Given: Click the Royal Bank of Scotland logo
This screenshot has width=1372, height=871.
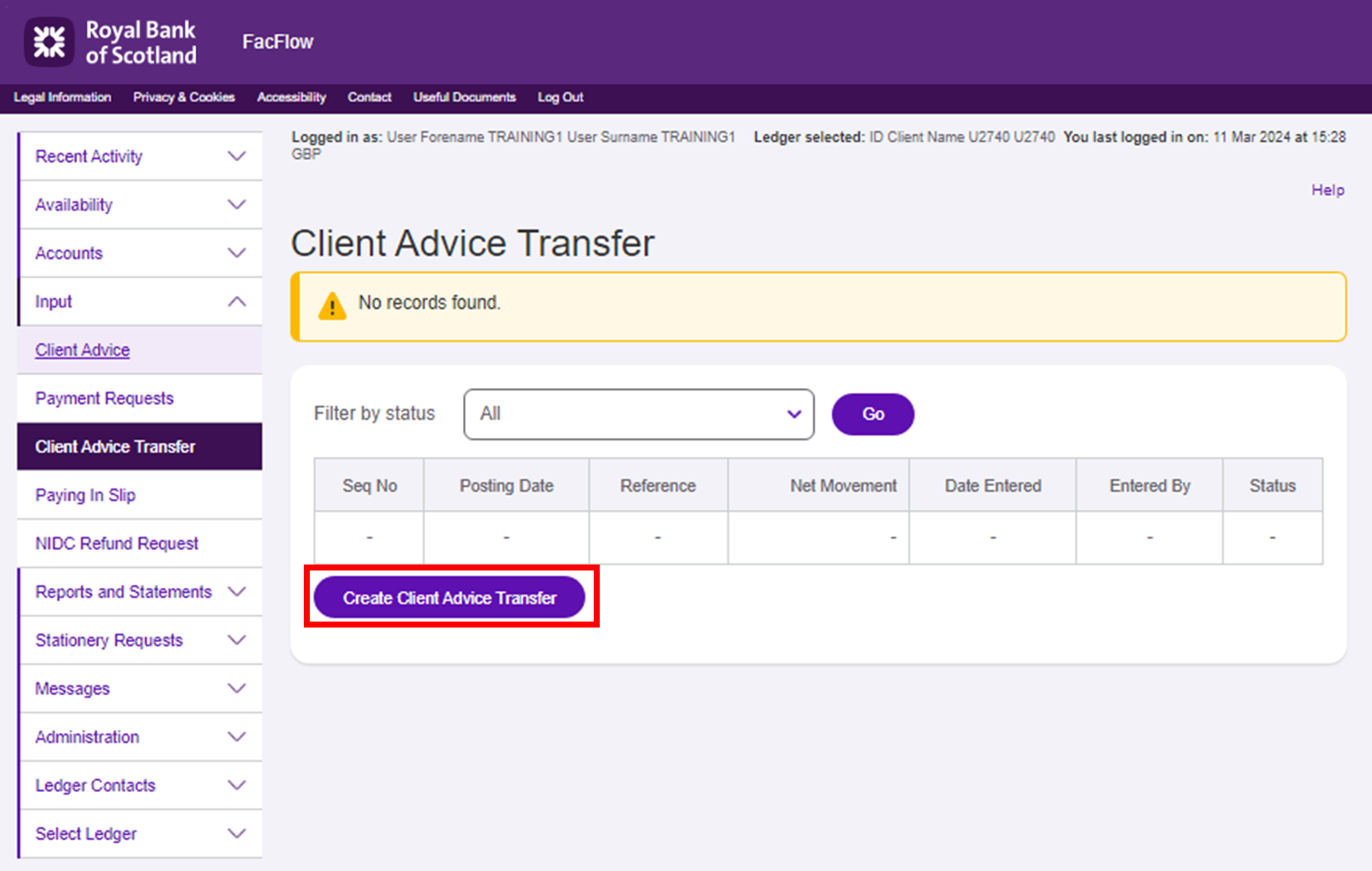Looking at the screenshot, I should click(x=110, y=42).
